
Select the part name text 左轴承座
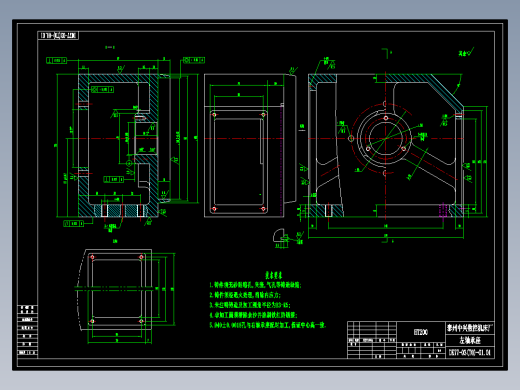[x=470, y=340]
